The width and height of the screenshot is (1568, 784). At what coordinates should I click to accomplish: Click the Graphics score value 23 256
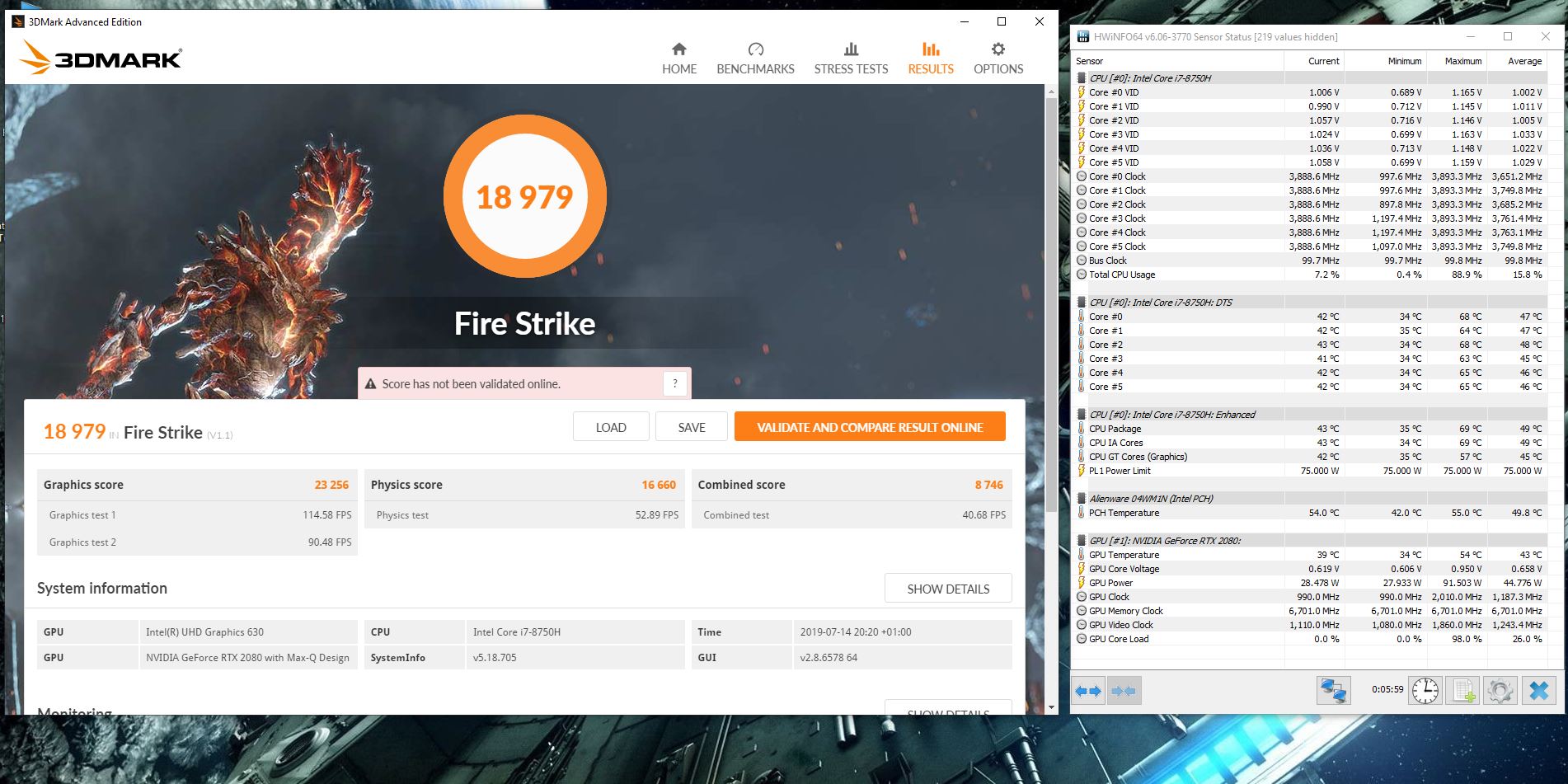click(331, 485)
